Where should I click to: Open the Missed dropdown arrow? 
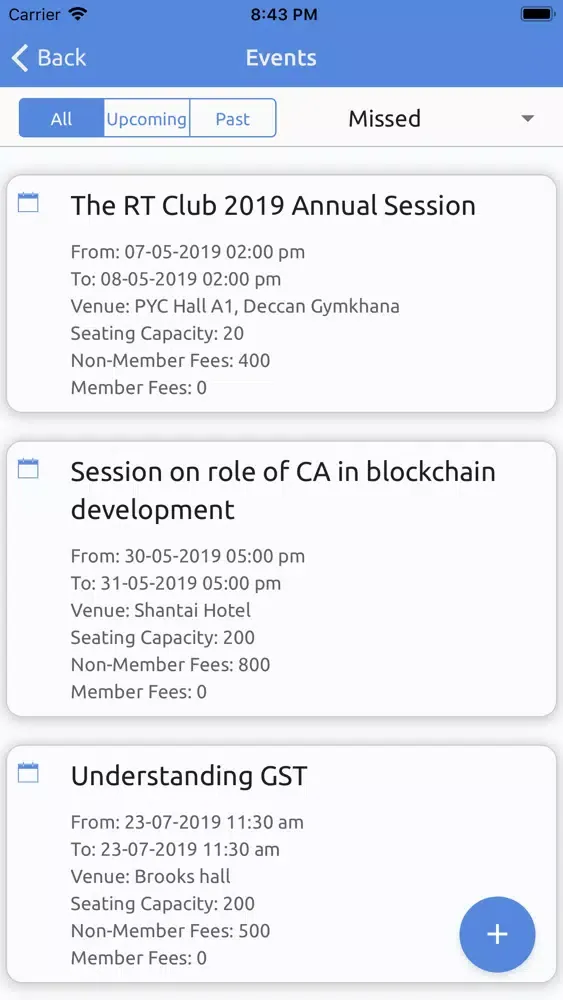527,119
